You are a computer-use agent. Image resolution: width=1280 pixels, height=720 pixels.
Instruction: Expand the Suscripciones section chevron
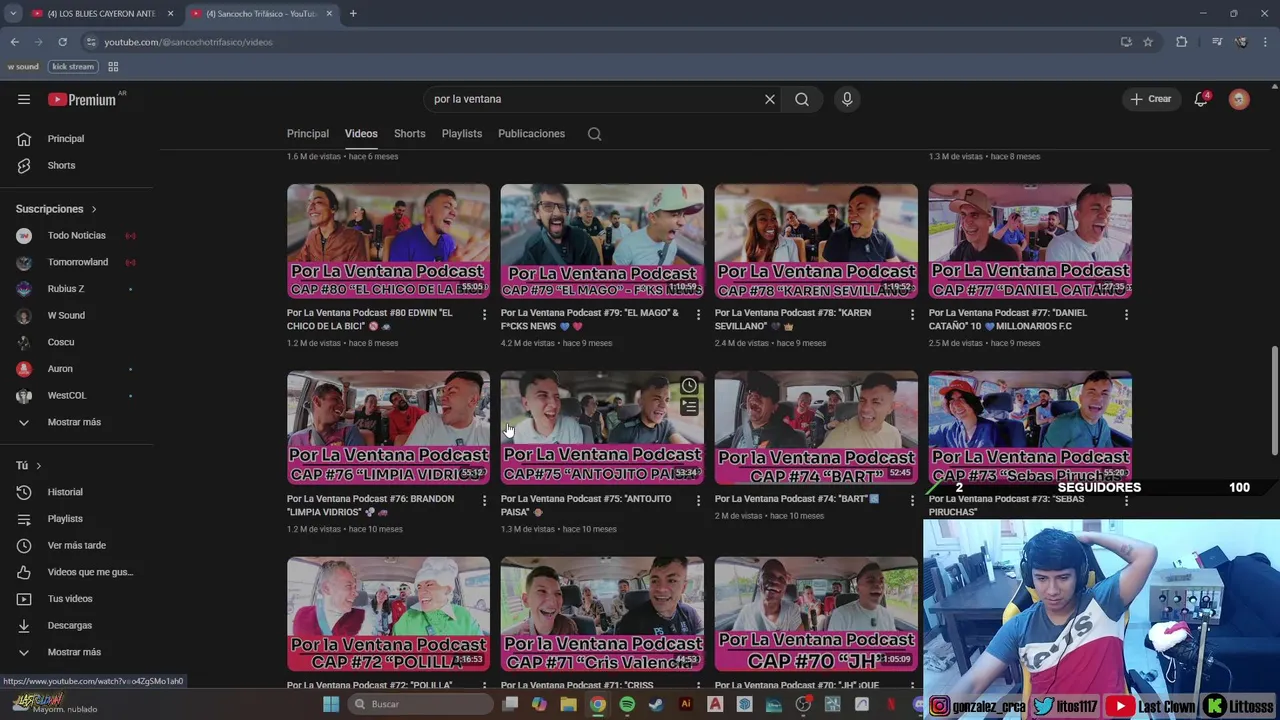tap(94, 209)
